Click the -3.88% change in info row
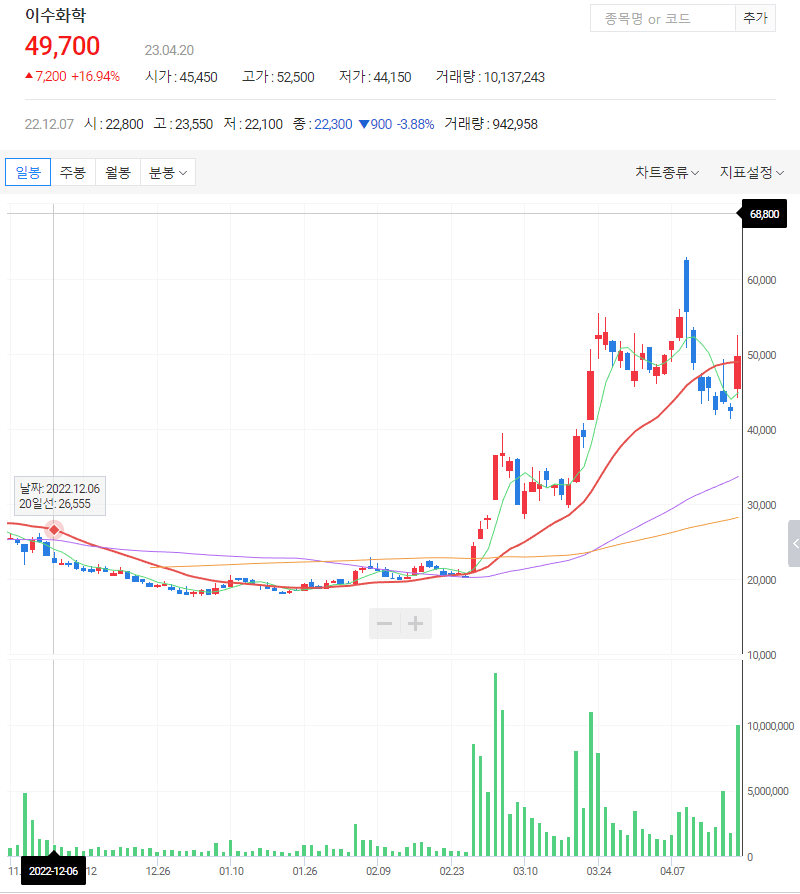 [415, 124]
